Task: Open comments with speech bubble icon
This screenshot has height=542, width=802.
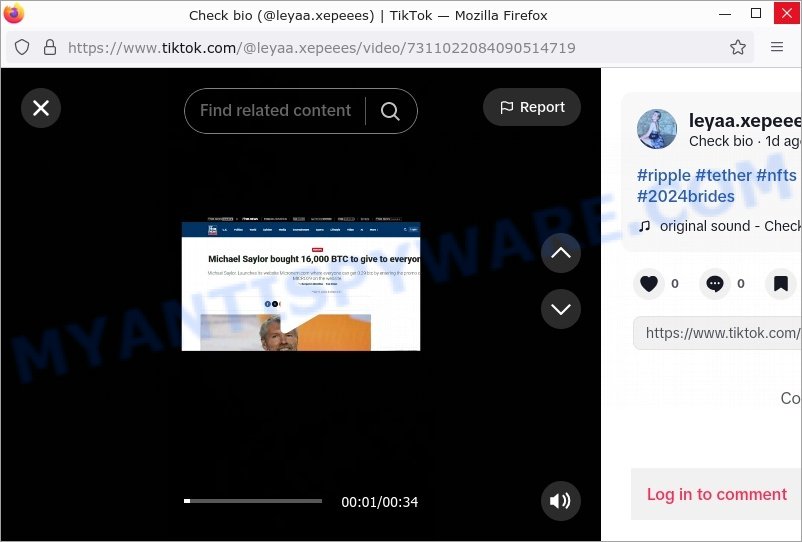Action: pos(715,283)
